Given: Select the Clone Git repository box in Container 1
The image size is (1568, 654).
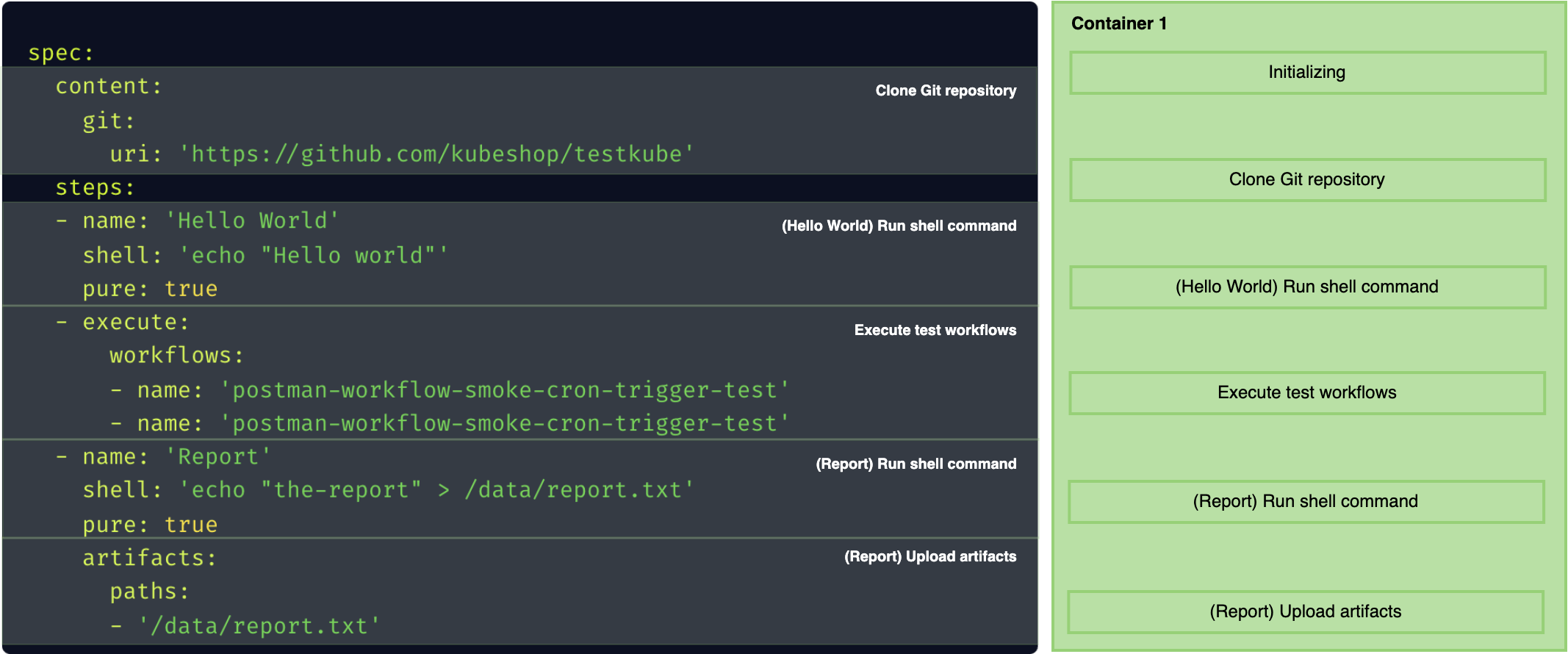Looking at the screenshot, I should click(1307, 180).
